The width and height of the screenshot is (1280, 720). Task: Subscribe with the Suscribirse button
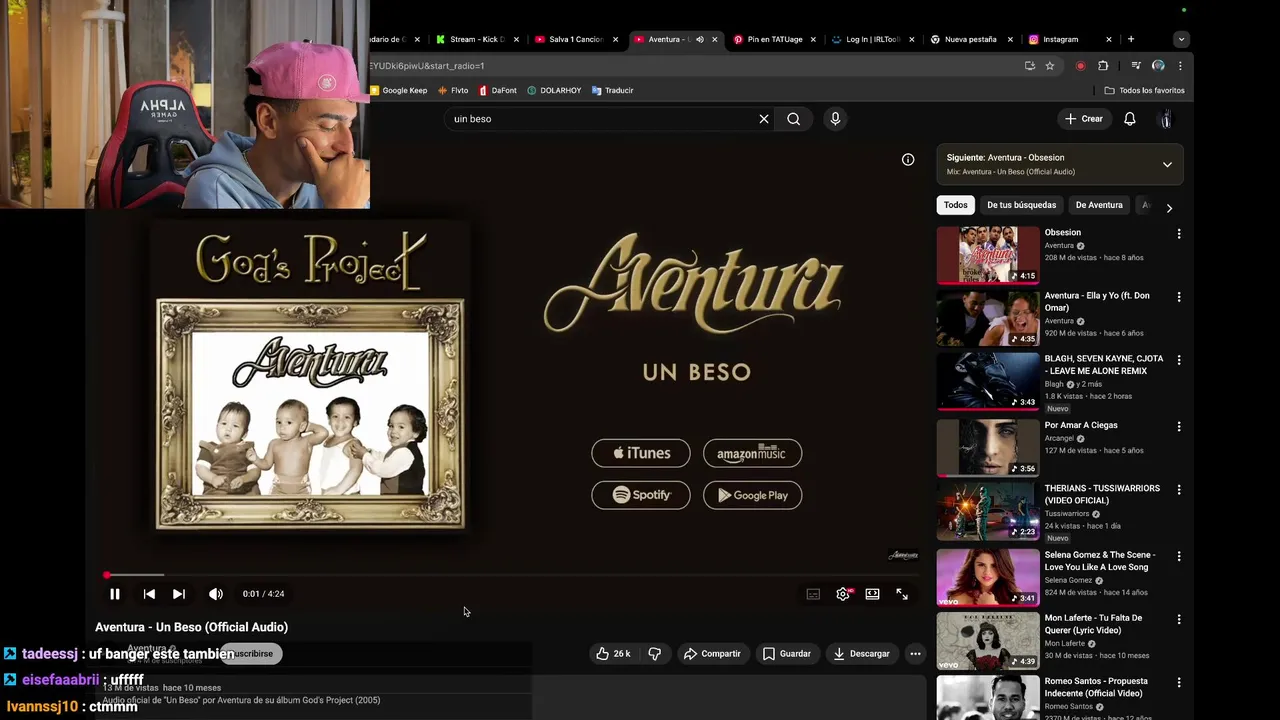coord(252,654)
